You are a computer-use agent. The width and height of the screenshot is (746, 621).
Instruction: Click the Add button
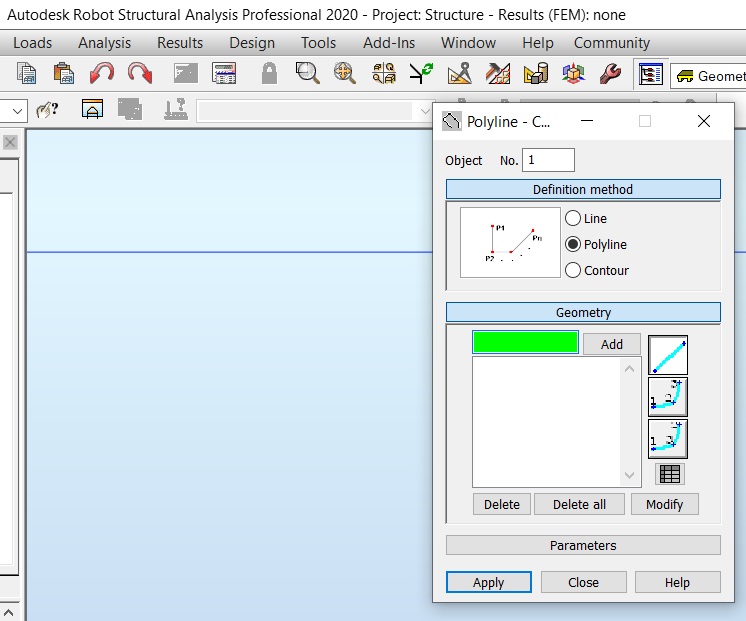(x=611, y=344)
